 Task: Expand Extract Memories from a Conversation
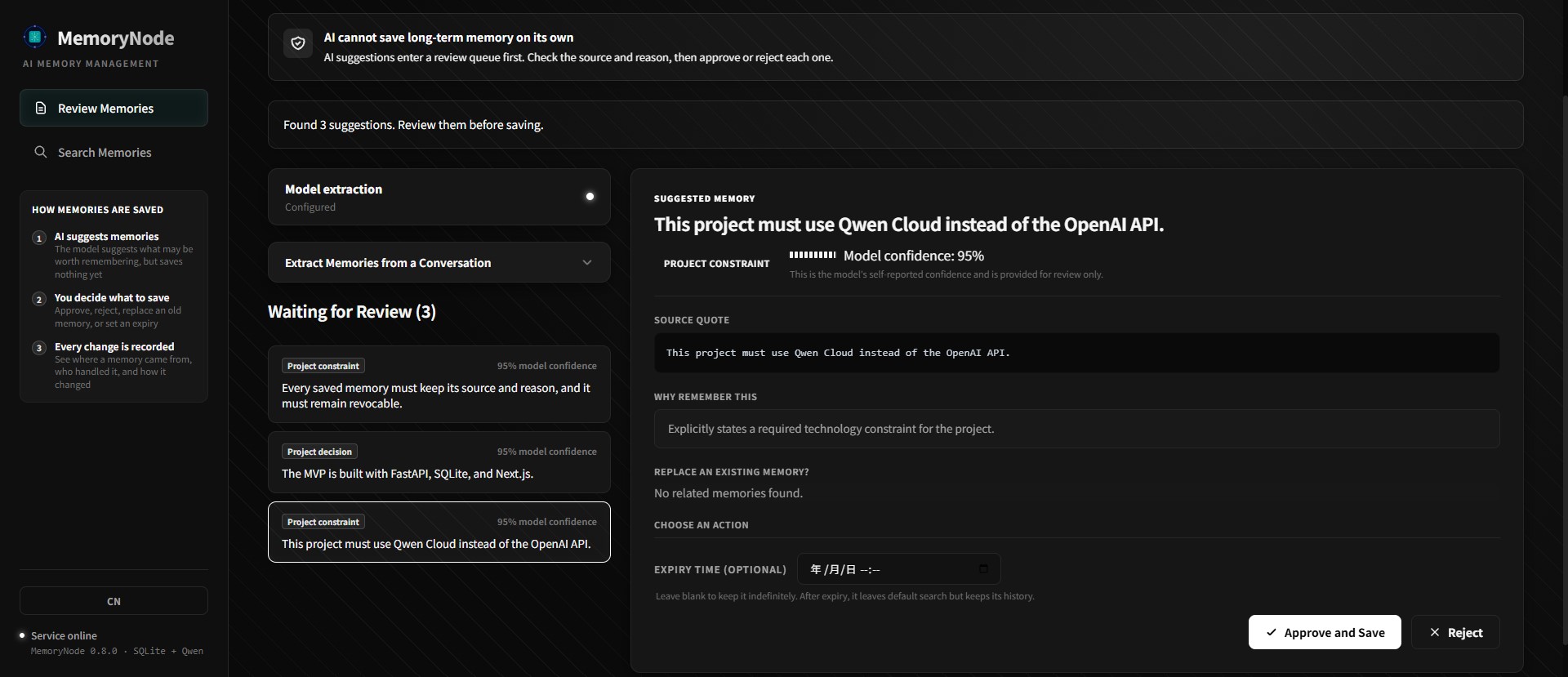439,262
